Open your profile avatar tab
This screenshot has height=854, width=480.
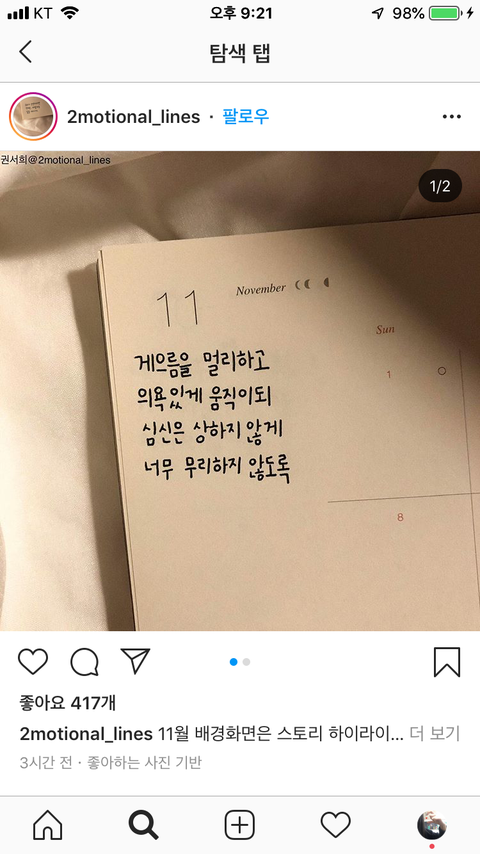click(432, 825)
